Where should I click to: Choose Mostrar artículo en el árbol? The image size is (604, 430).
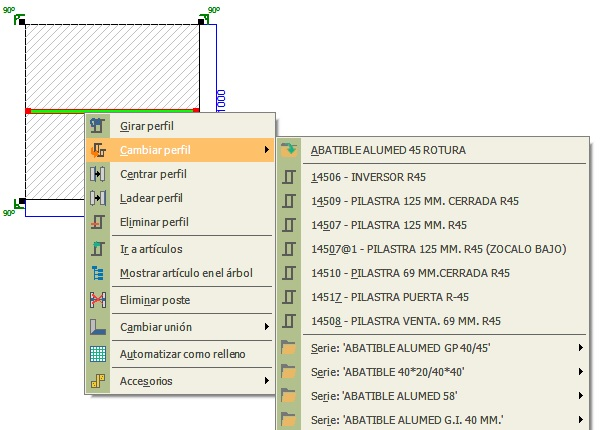(180, 273)
